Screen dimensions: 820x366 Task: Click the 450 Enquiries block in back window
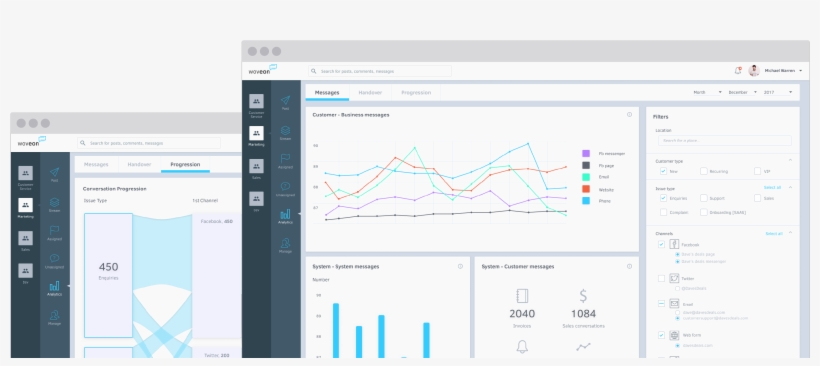click(108, 275)
